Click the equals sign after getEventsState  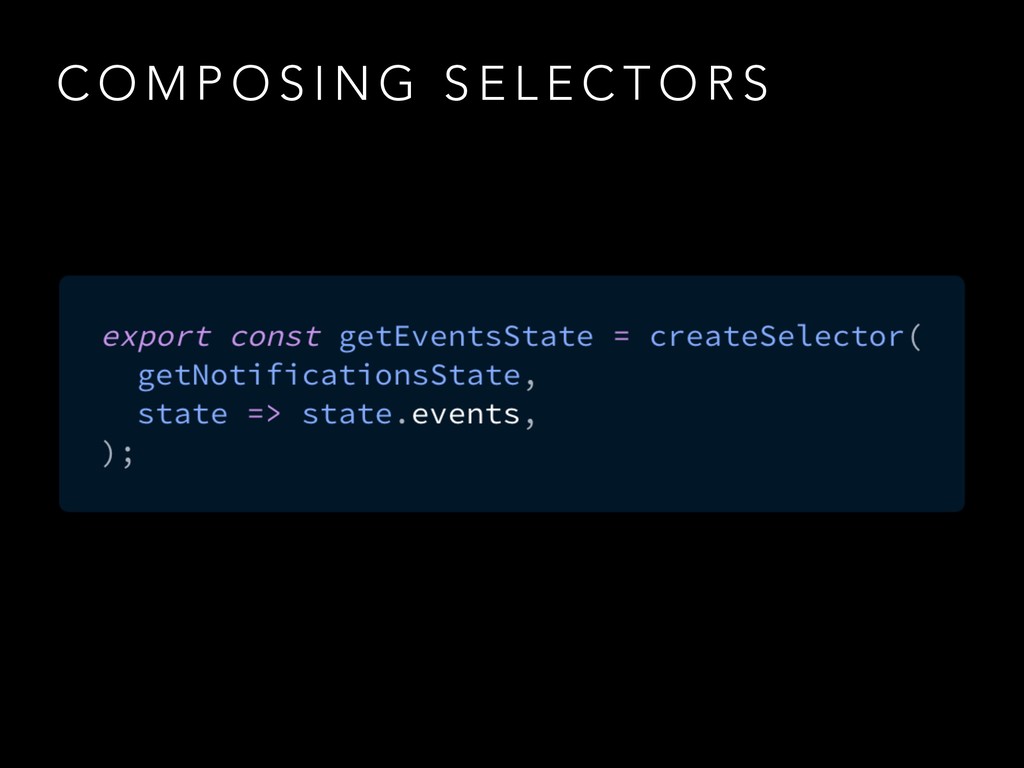622,337
